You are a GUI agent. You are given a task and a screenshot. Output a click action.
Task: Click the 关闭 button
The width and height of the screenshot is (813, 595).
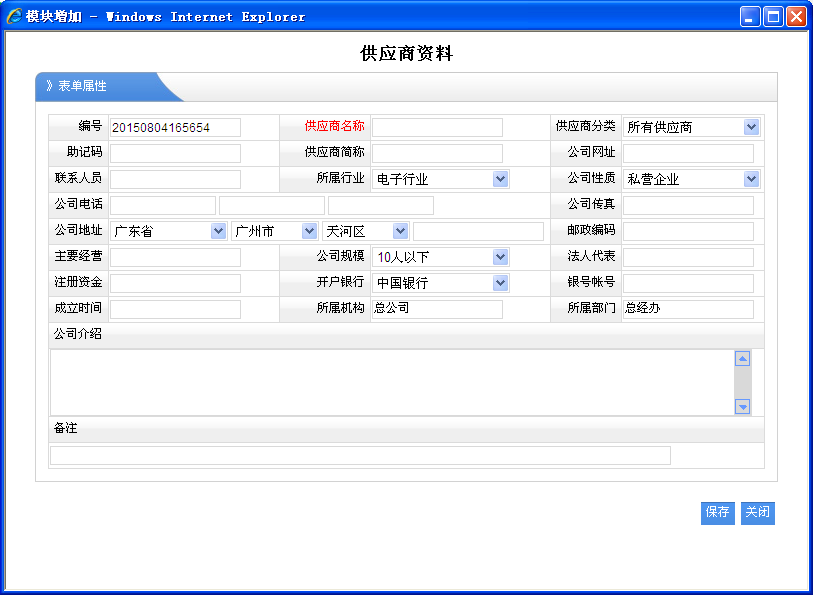click(757, 512)
